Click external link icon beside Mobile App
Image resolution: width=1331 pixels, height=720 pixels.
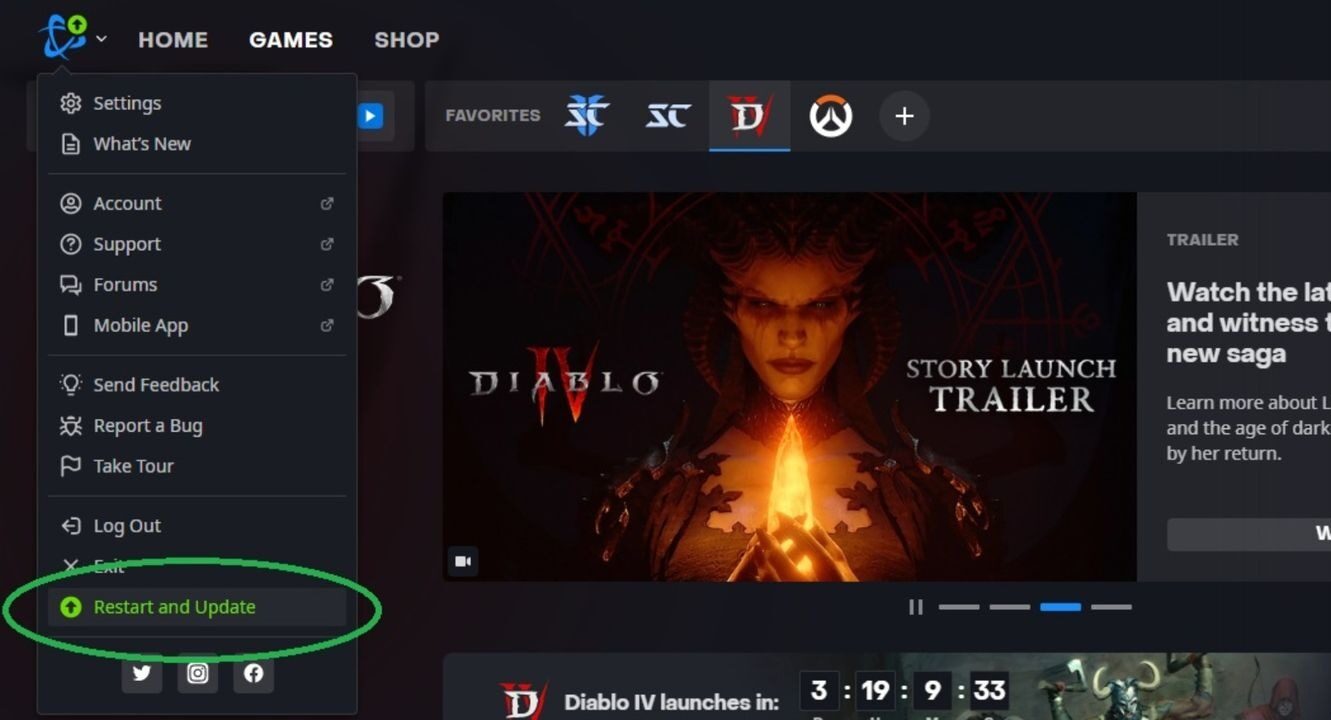[326, 325]
